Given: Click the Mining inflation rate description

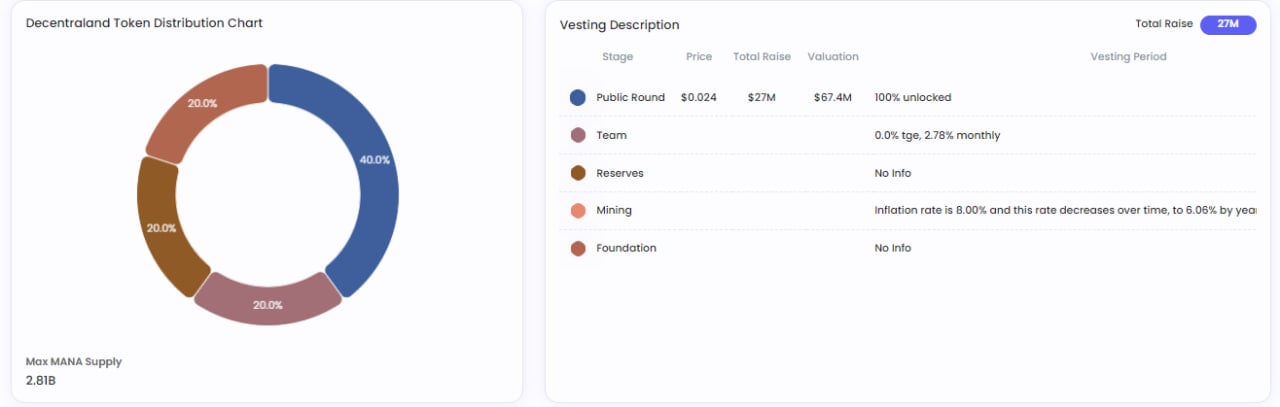Looking at the screenshot, I should coord(1065,210).
